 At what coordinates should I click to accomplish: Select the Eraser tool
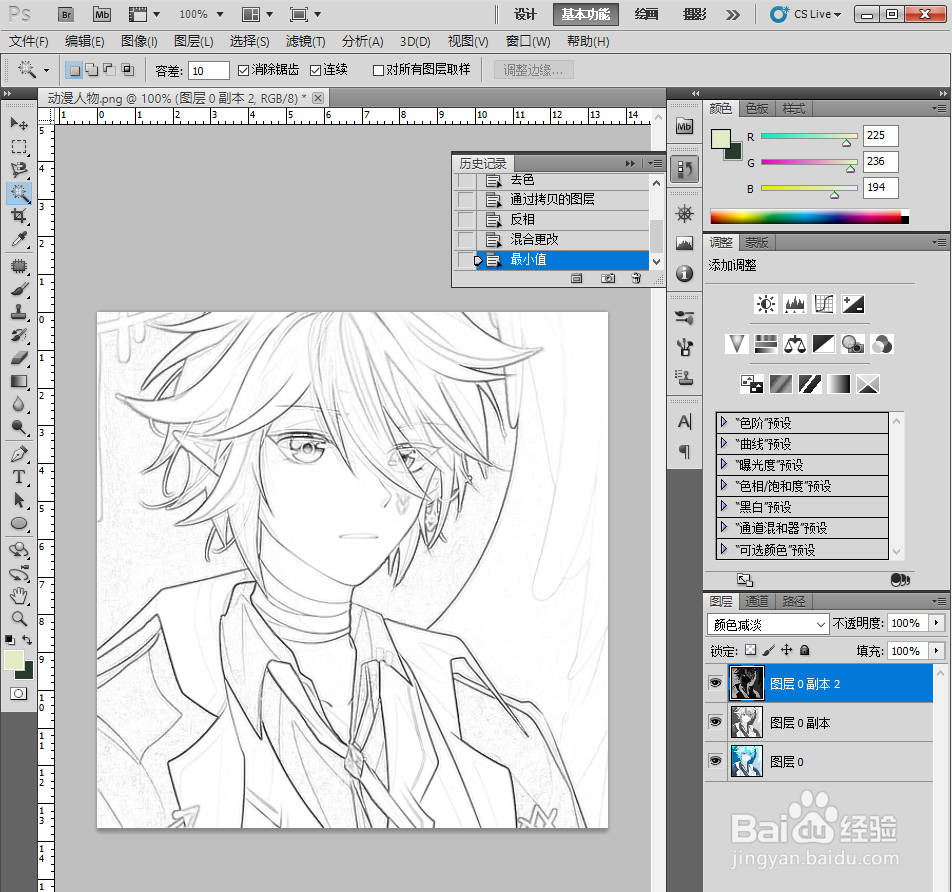pyautogui.click(x=19, y=358)
